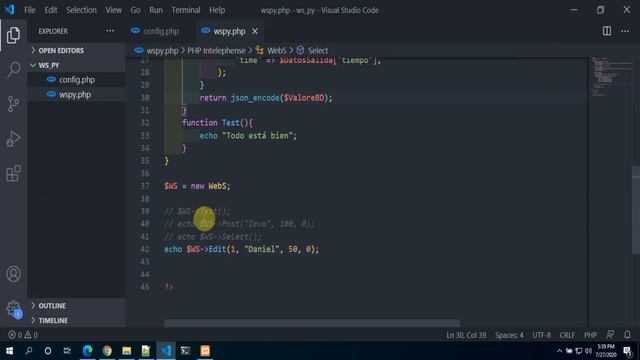Click the Select method breadcrumb

point(318,51)
